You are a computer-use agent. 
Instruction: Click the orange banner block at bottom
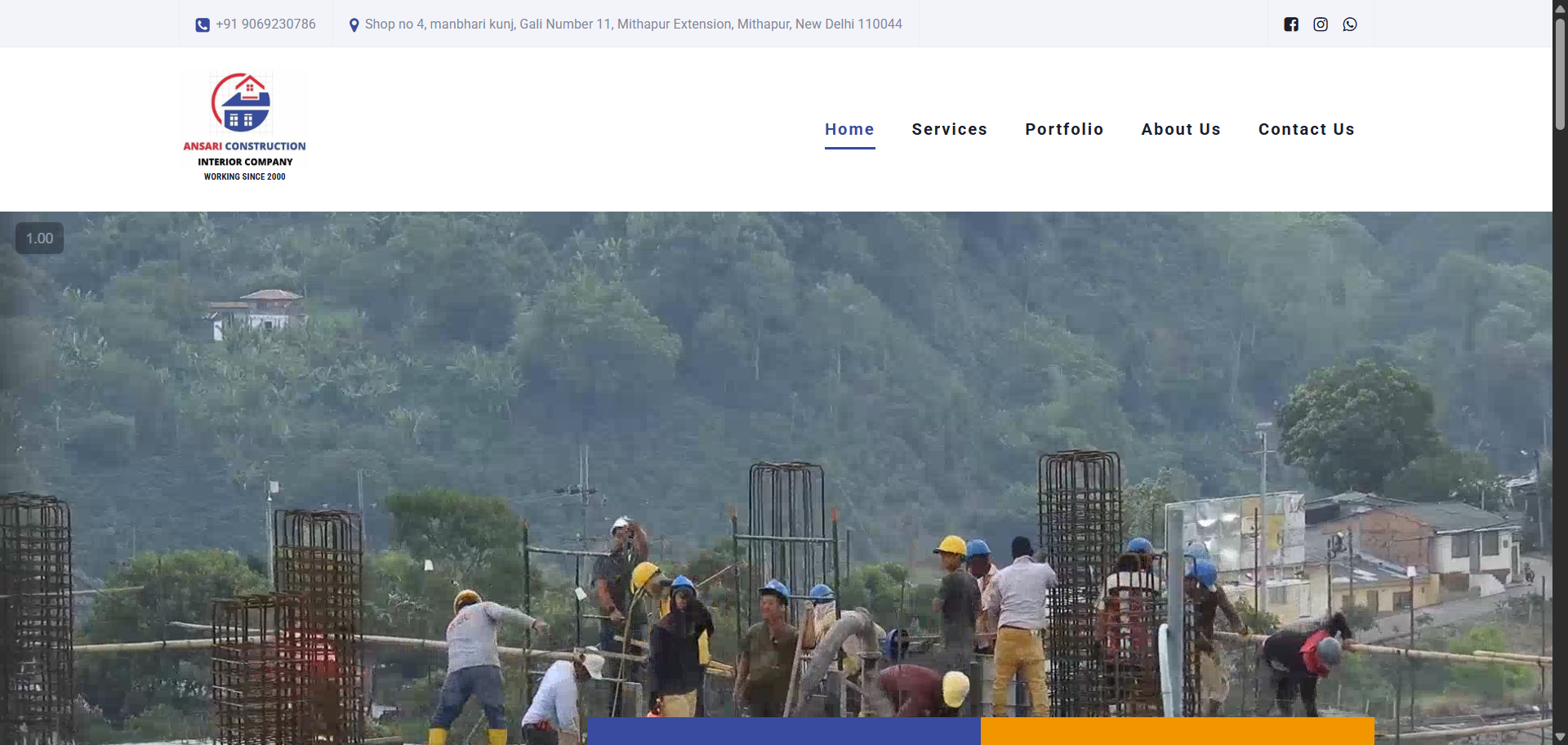pyautogui.click(x=1177, y=731)
